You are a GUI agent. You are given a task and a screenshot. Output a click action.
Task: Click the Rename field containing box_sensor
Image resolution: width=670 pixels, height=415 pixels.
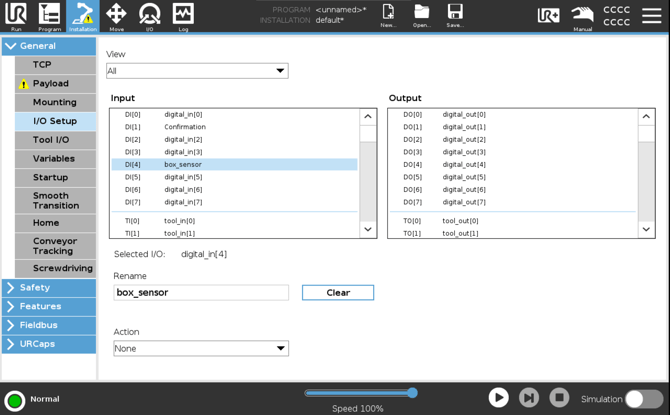(201, 293)
